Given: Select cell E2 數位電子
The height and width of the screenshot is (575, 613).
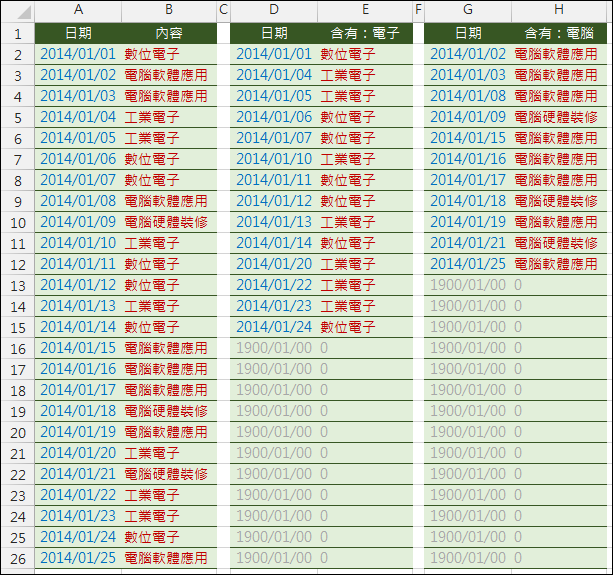Looking at the screenshot, I should pyautogui.click(x=365, y=54).
